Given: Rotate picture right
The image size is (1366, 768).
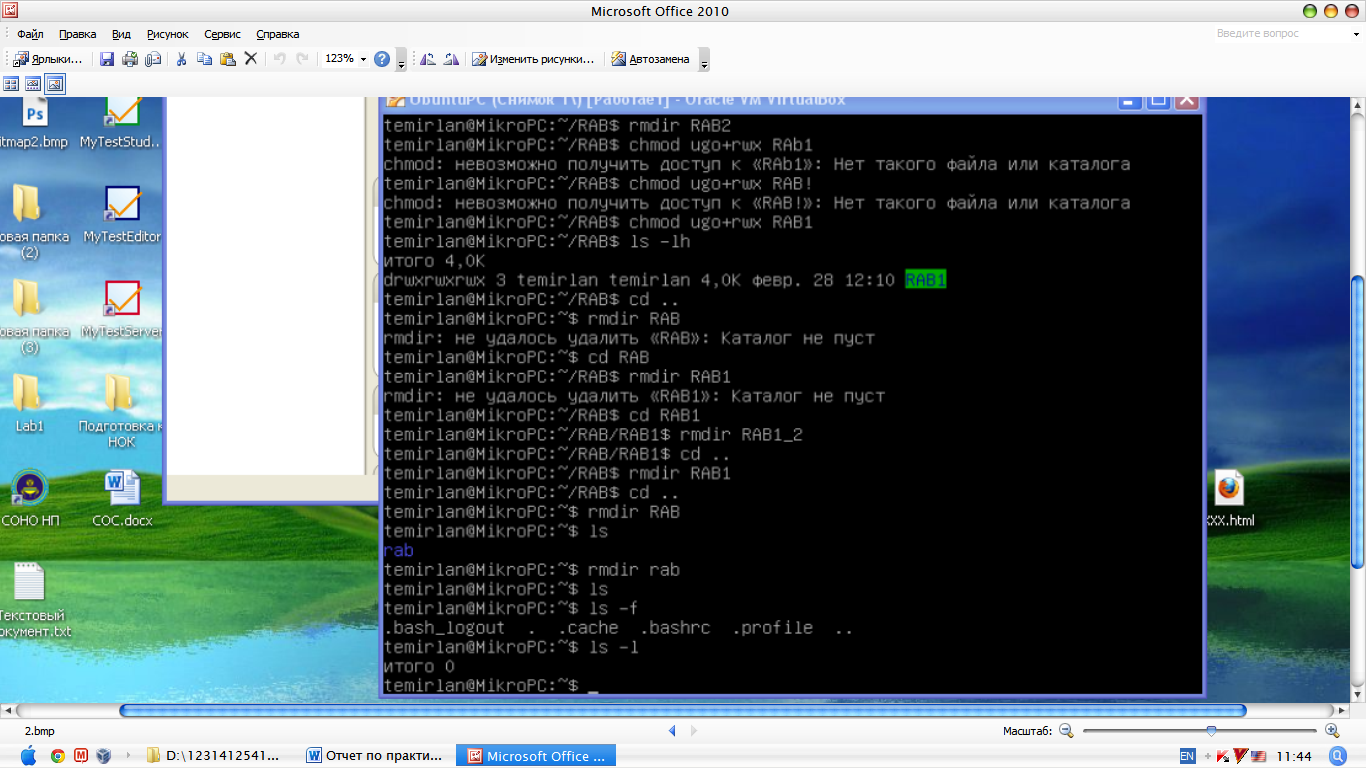Looking at the screenshot, I should (450, 59).
